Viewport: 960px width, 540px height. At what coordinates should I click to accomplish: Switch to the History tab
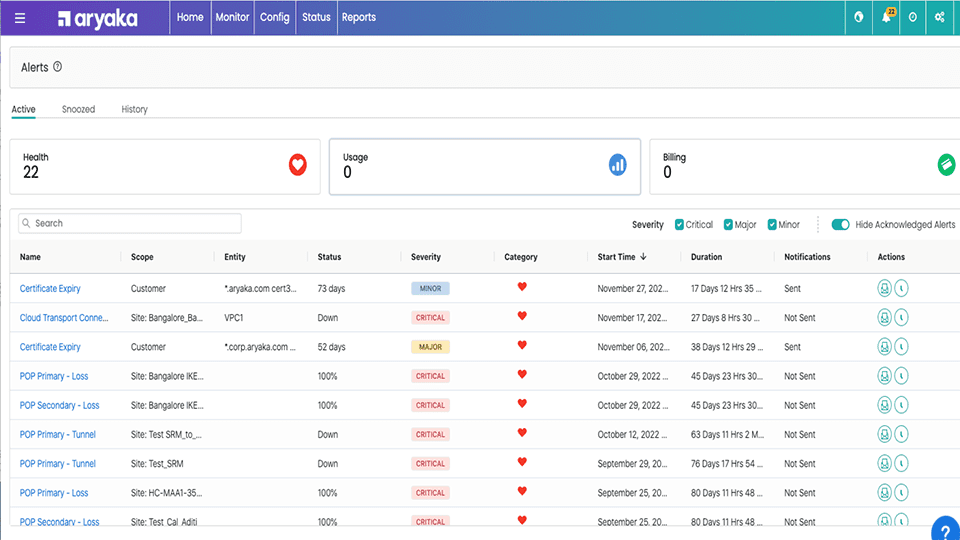coord(134,110)
